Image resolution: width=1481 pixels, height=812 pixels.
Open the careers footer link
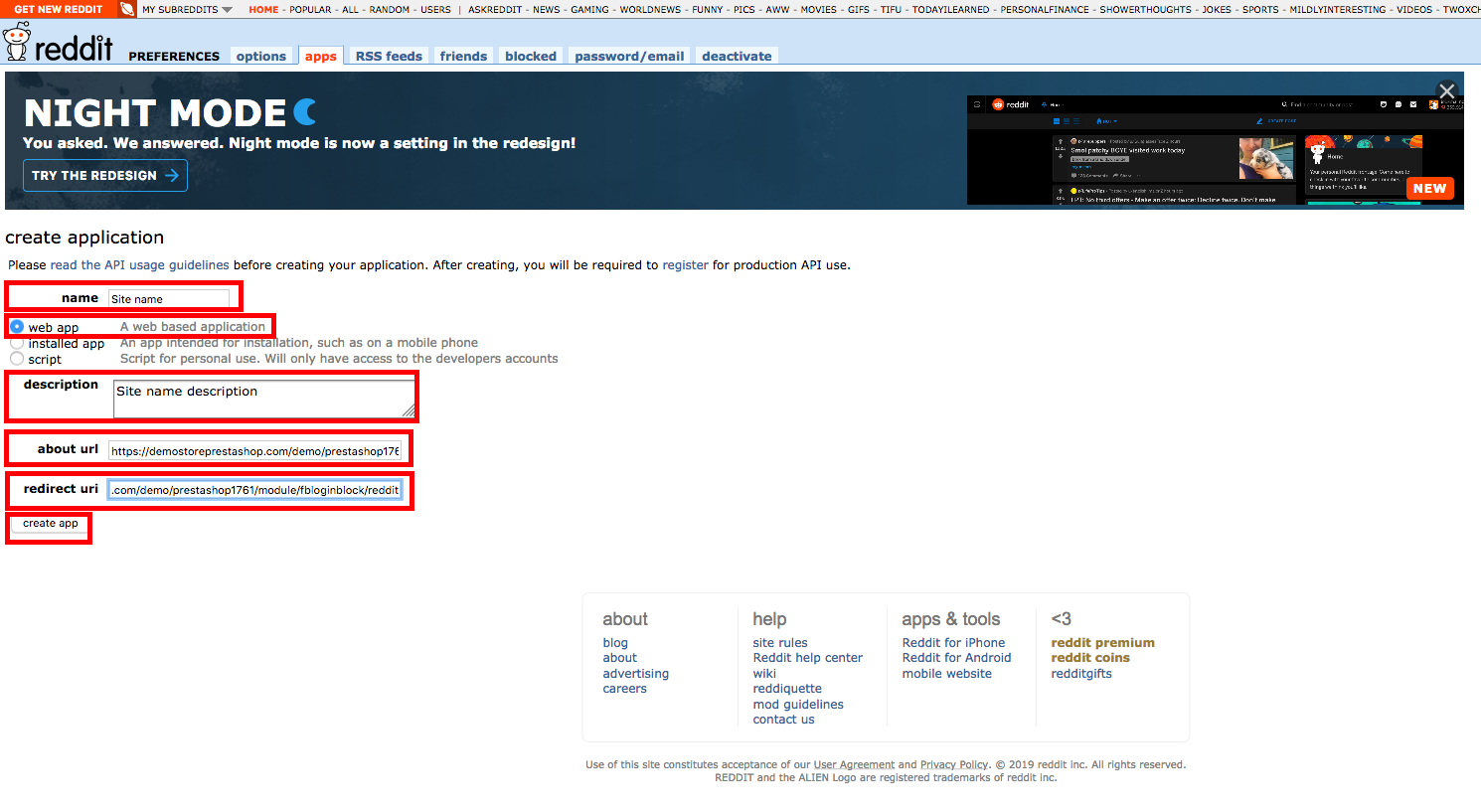click(624, 689)
